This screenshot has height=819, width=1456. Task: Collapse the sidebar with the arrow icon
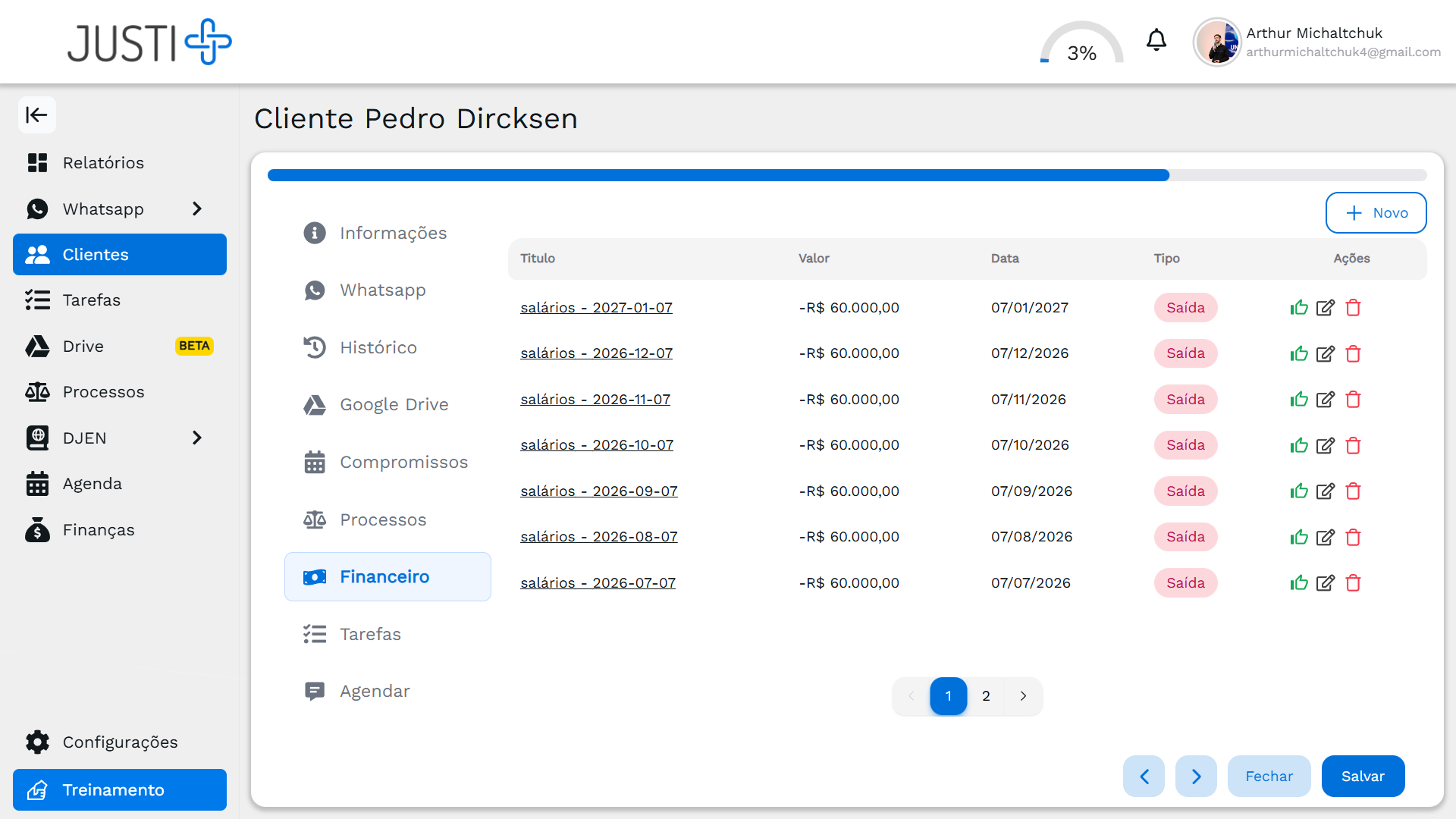pos(36,115)
